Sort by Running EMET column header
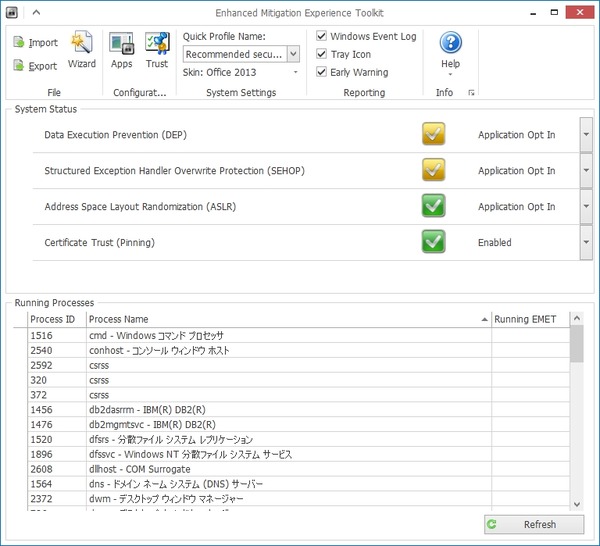The height and width of the screenshot is (546, 600). (530, 319)
